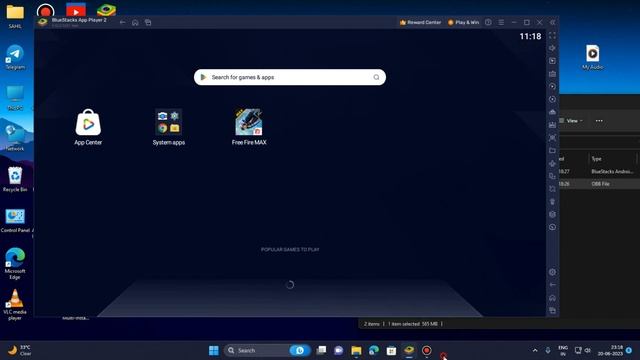Click the back arrow at bottom of sidebar
640x360 pixels.
click(x=552, y=284)
